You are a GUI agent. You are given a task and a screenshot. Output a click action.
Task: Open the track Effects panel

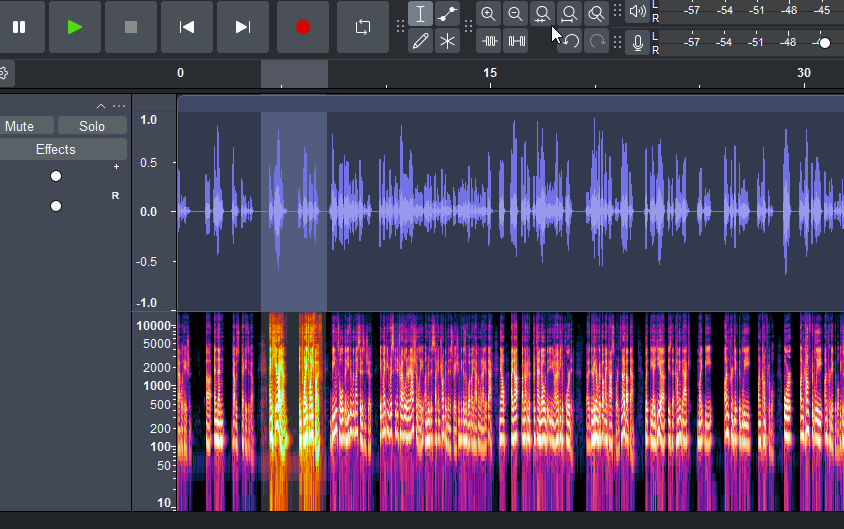point(56,149)
